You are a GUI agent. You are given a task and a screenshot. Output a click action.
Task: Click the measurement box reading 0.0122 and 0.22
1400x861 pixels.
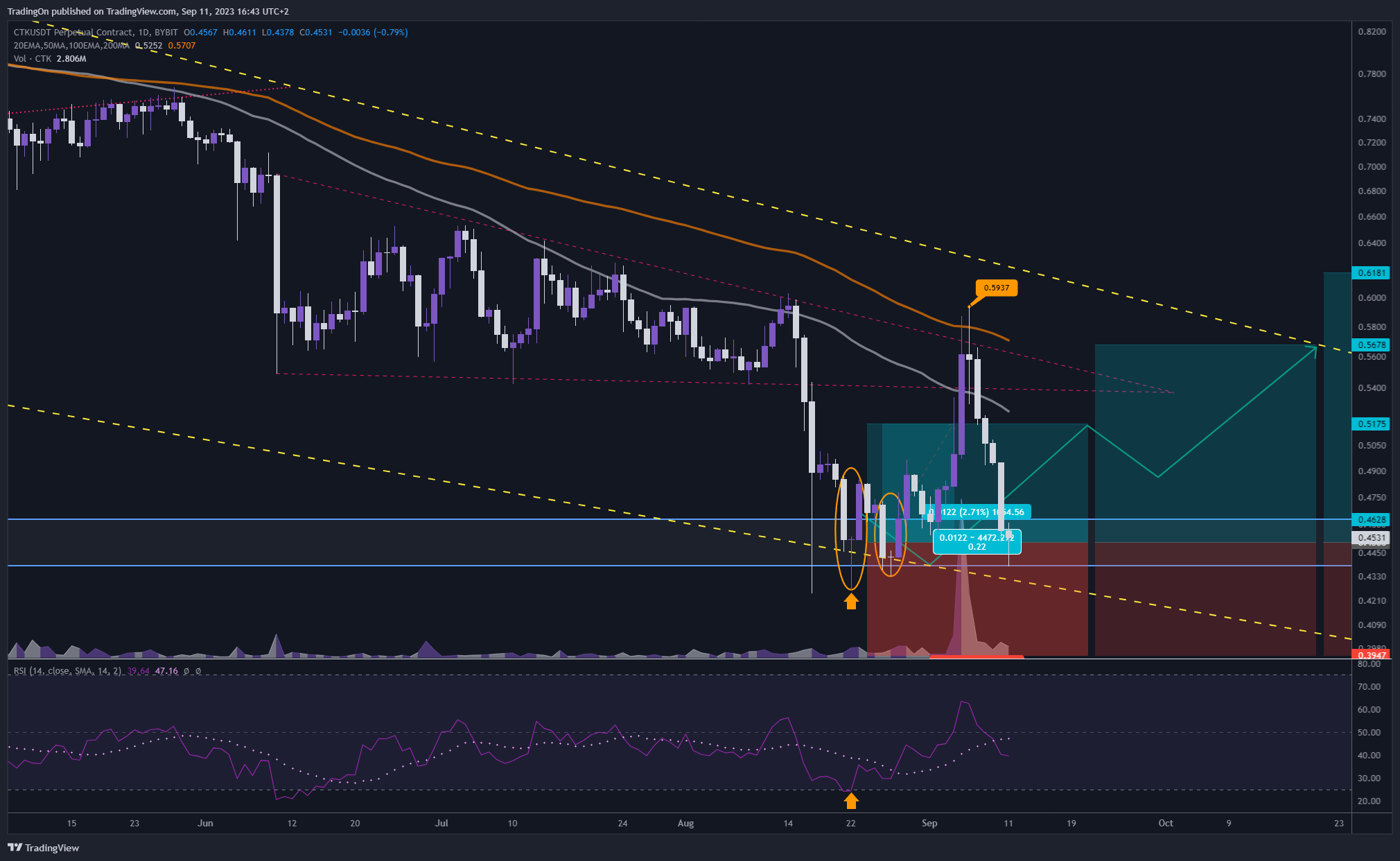coord(977,542)
